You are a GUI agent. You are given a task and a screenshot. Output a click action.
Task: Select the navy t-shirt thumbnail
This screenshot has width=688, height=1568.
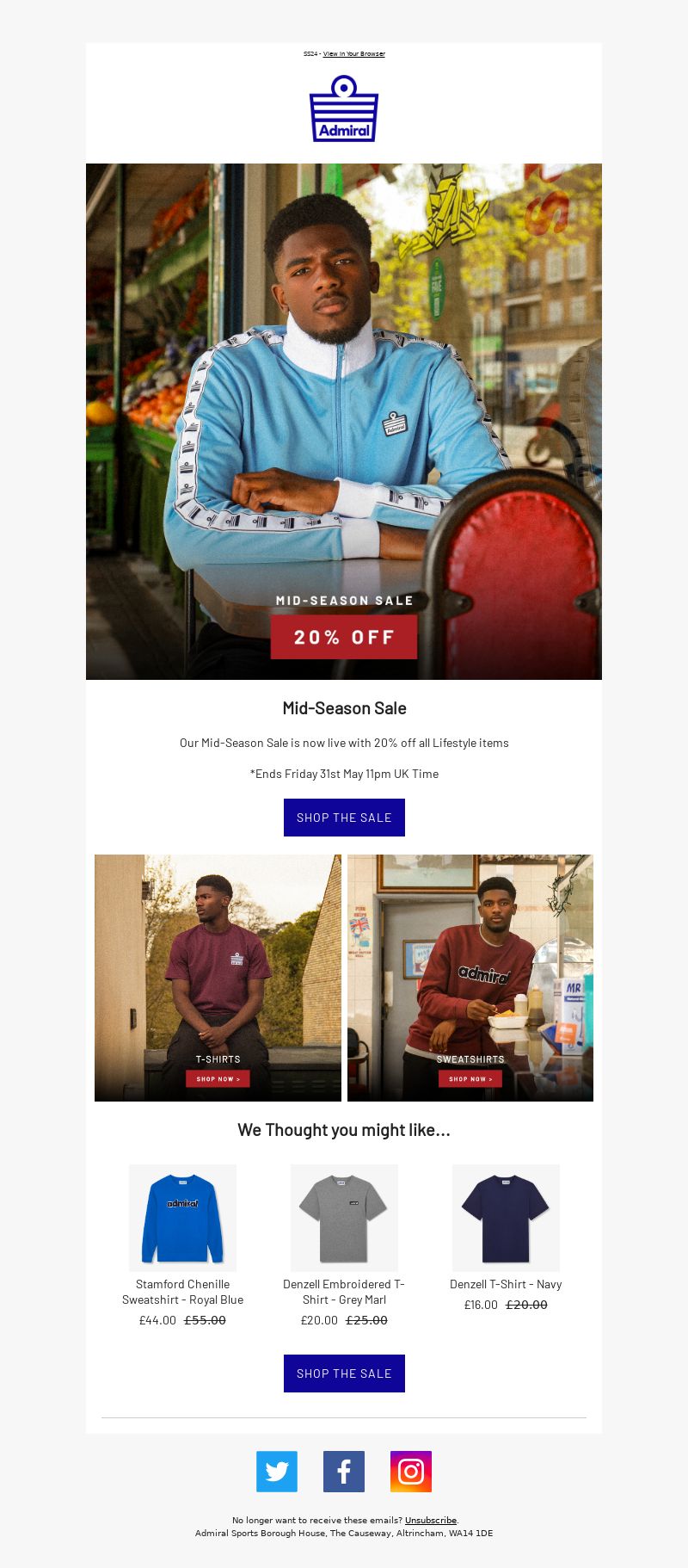(506, 1218)
